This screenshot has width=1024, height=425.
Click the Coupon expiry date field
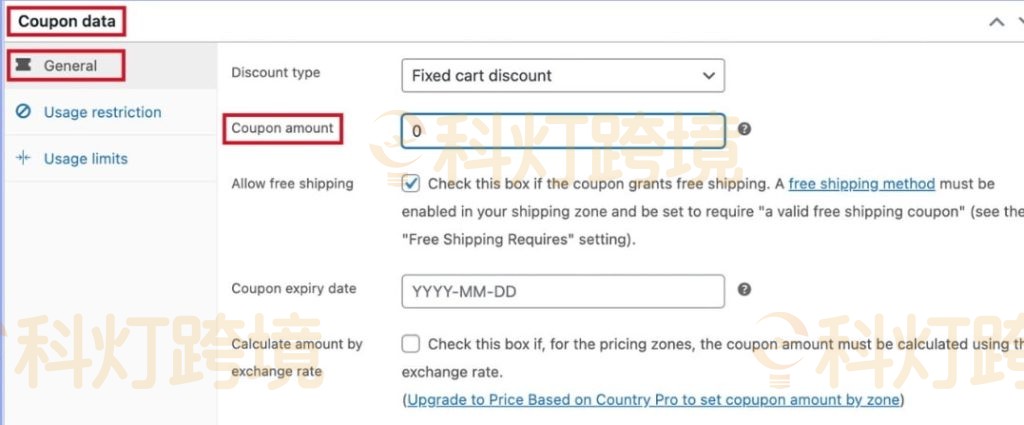562,292
